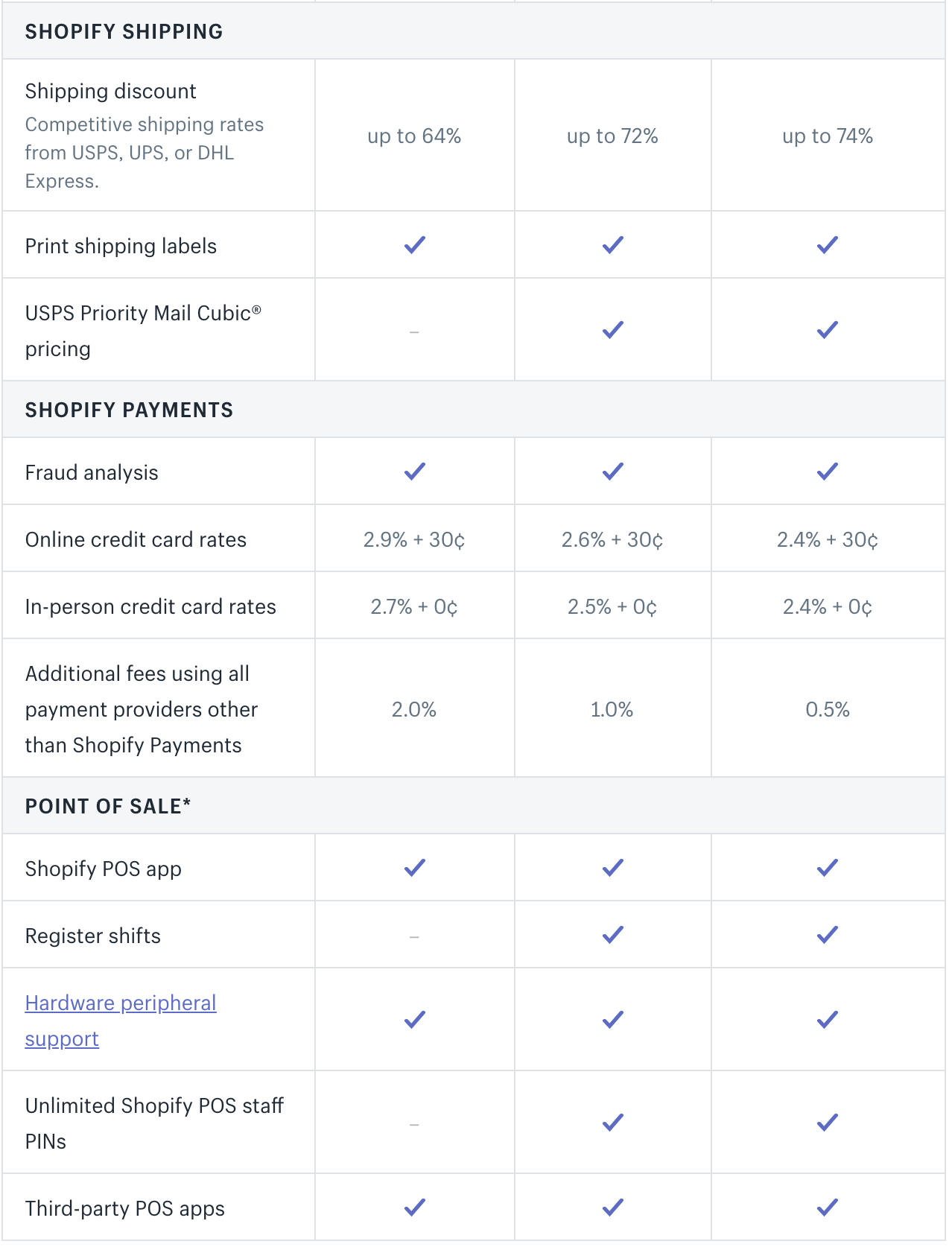
Task: Click middle-column checkmark for Fraud analysis
Action: (613, 472)
